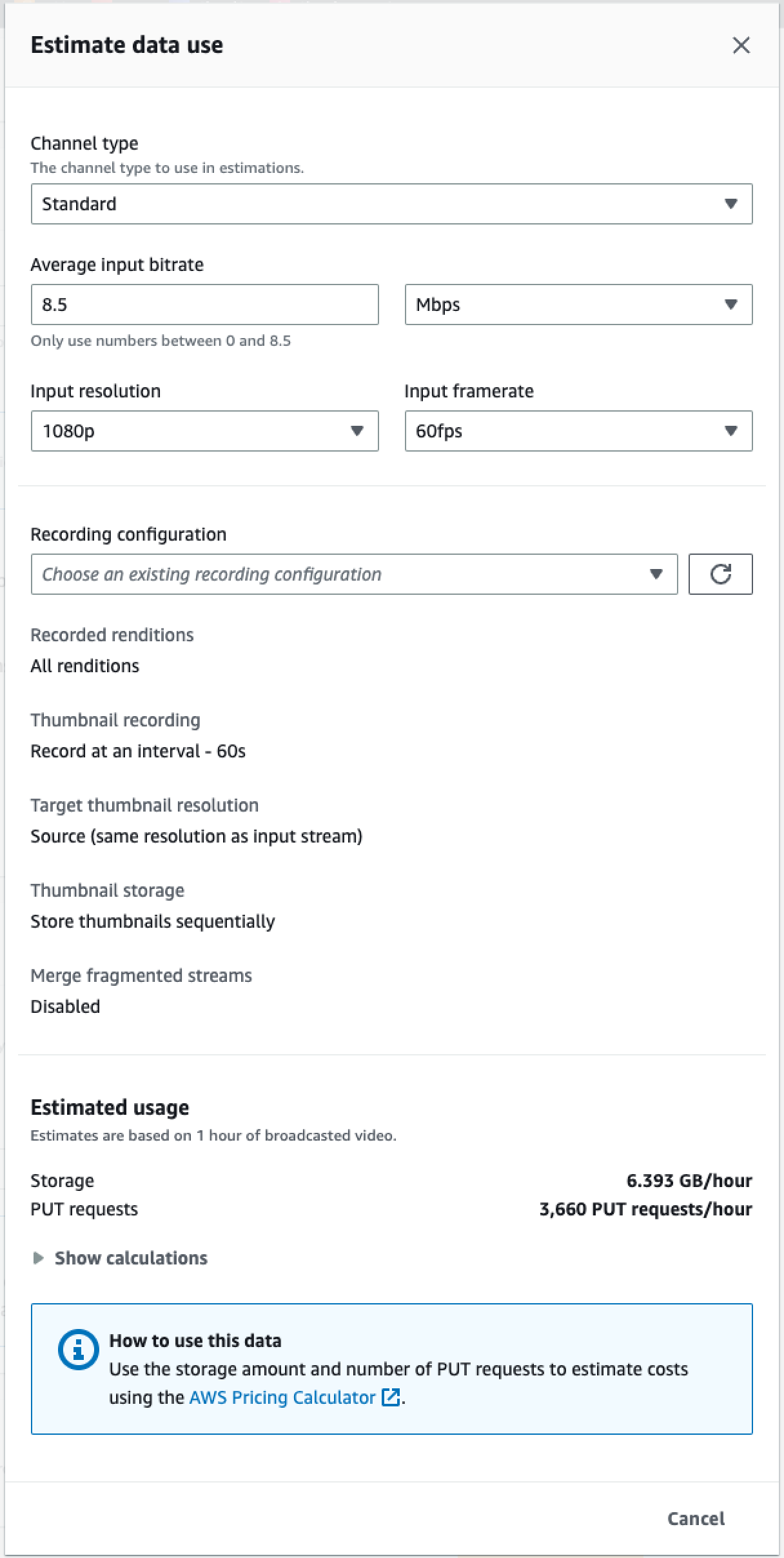The image size is (784, 1558).
Task: Open the Channel type dropdown
Action: tap(391, 204)
